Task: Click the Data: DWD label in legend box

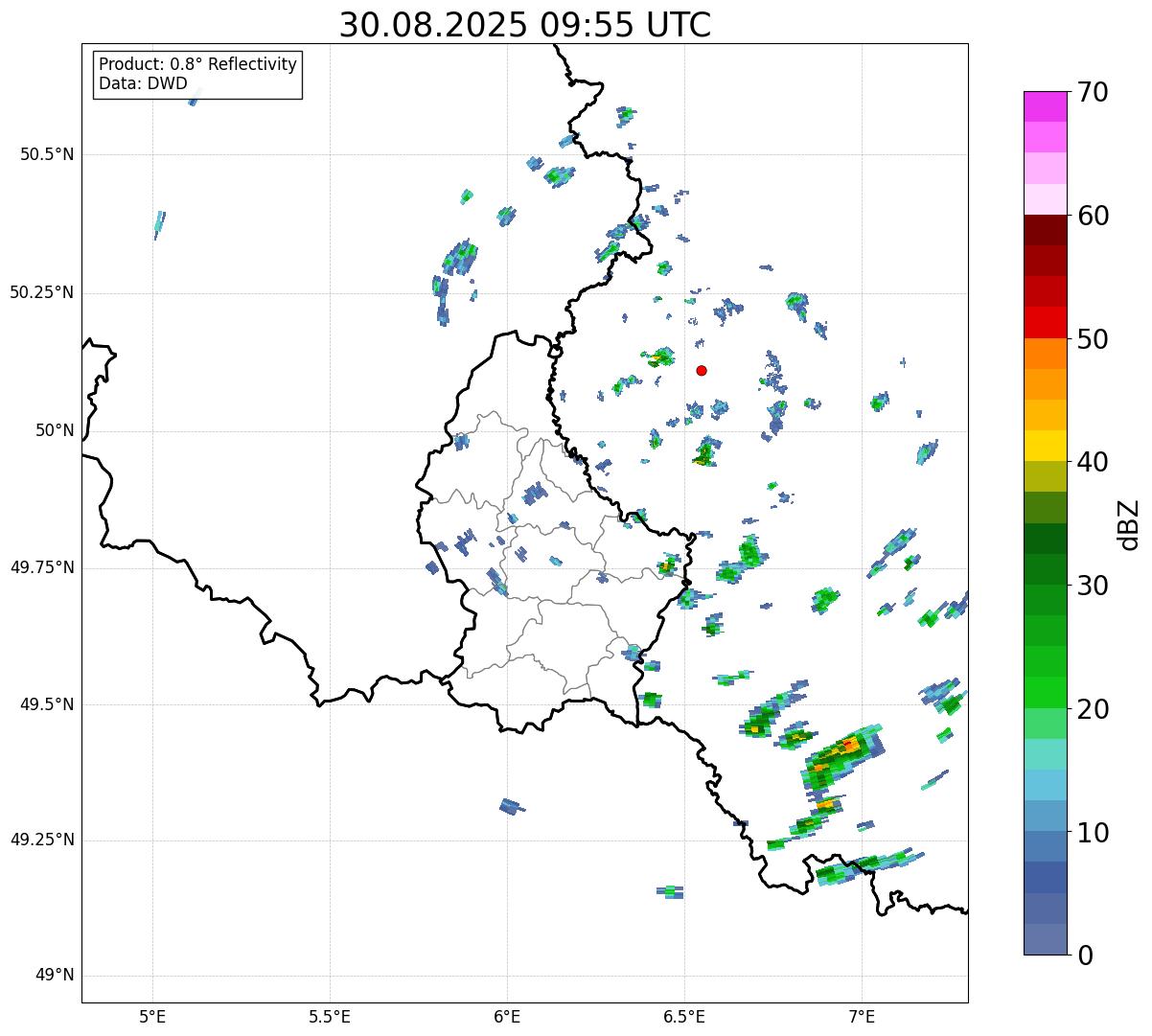Action: tap(143, 83)
